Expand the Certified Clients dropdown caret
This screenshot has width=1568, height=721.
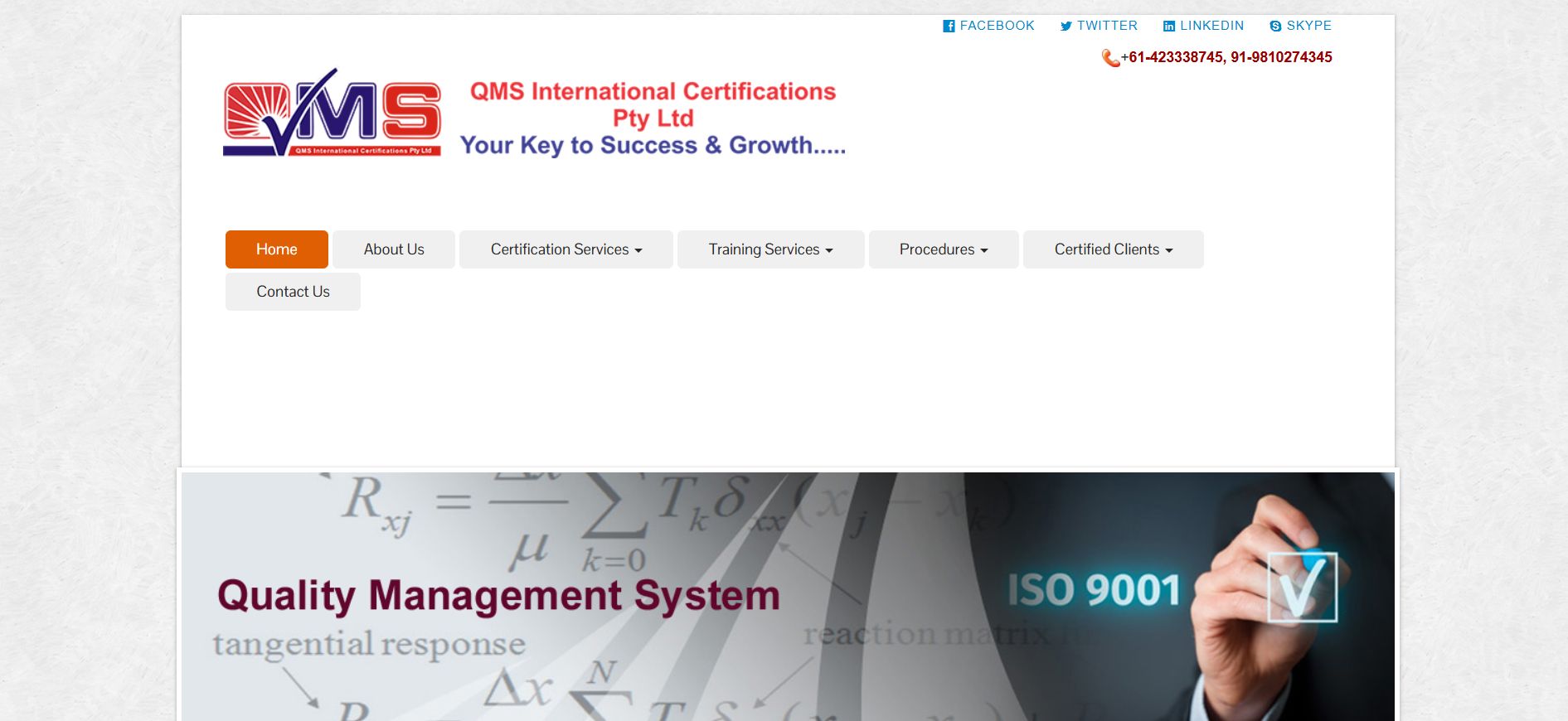click(1169, 250)
